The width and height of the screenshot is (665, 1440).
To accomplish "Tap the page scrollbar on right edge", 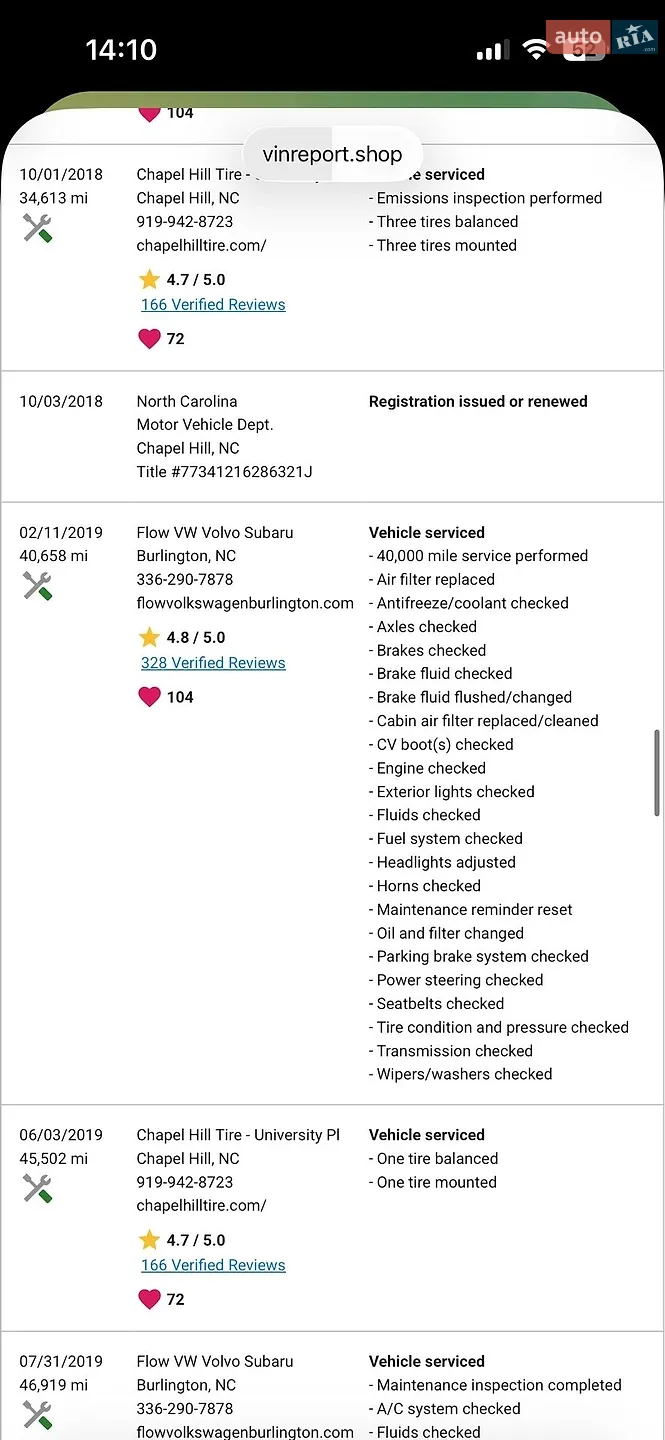I will pyautogui.click(x=656, y=772).
